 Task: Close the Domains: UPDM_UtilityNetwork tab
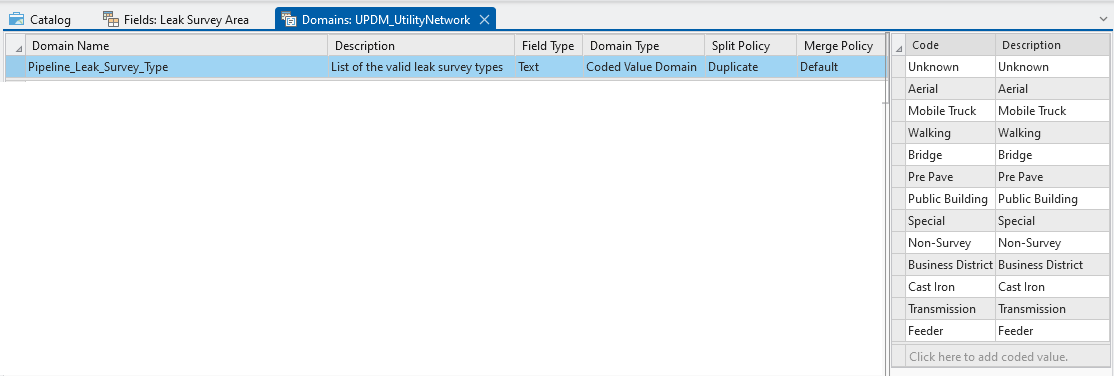coord(485,19)
